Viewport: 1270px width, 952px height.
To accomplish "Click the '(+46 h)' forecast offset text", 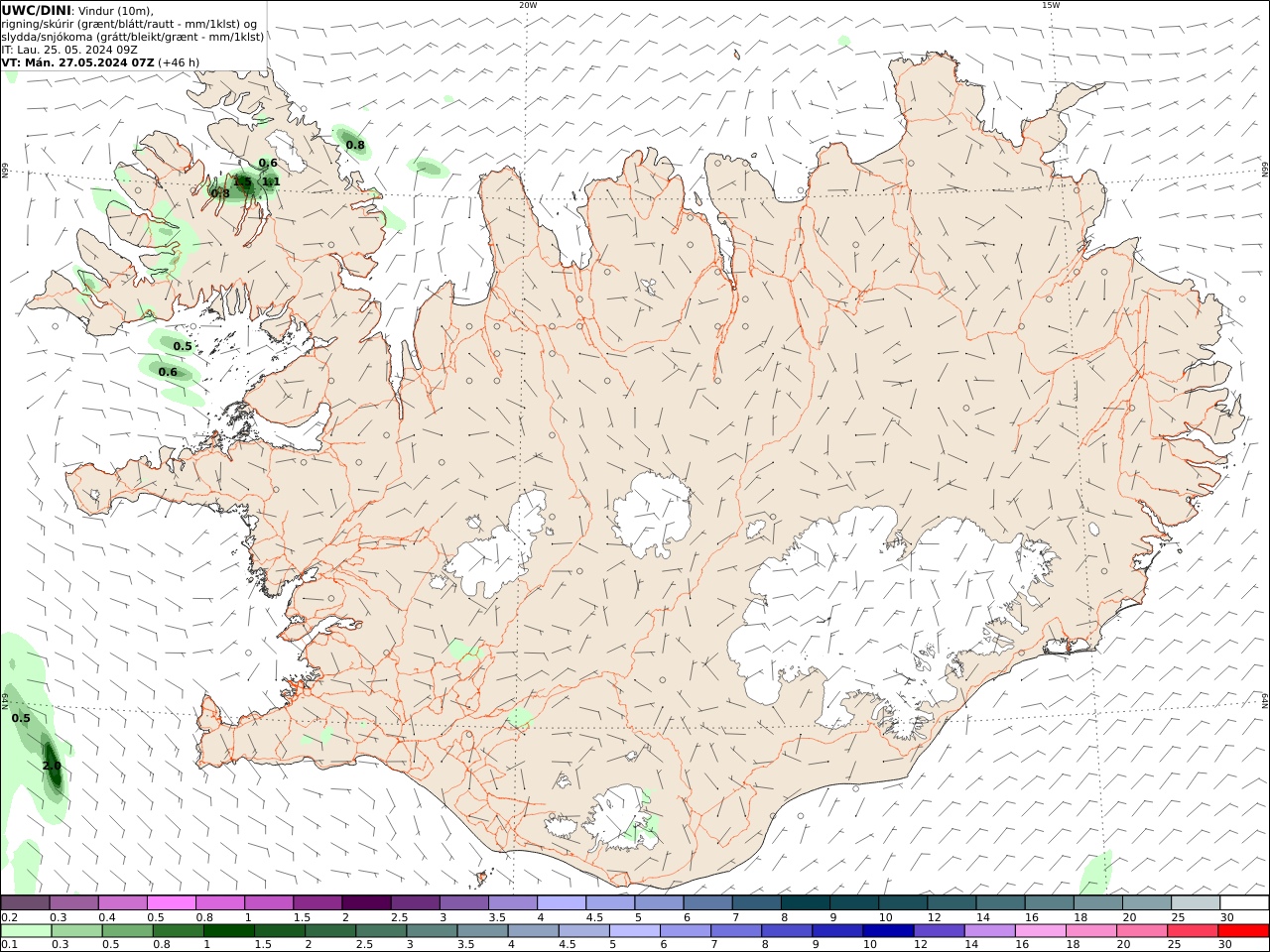I will point(179,62).
